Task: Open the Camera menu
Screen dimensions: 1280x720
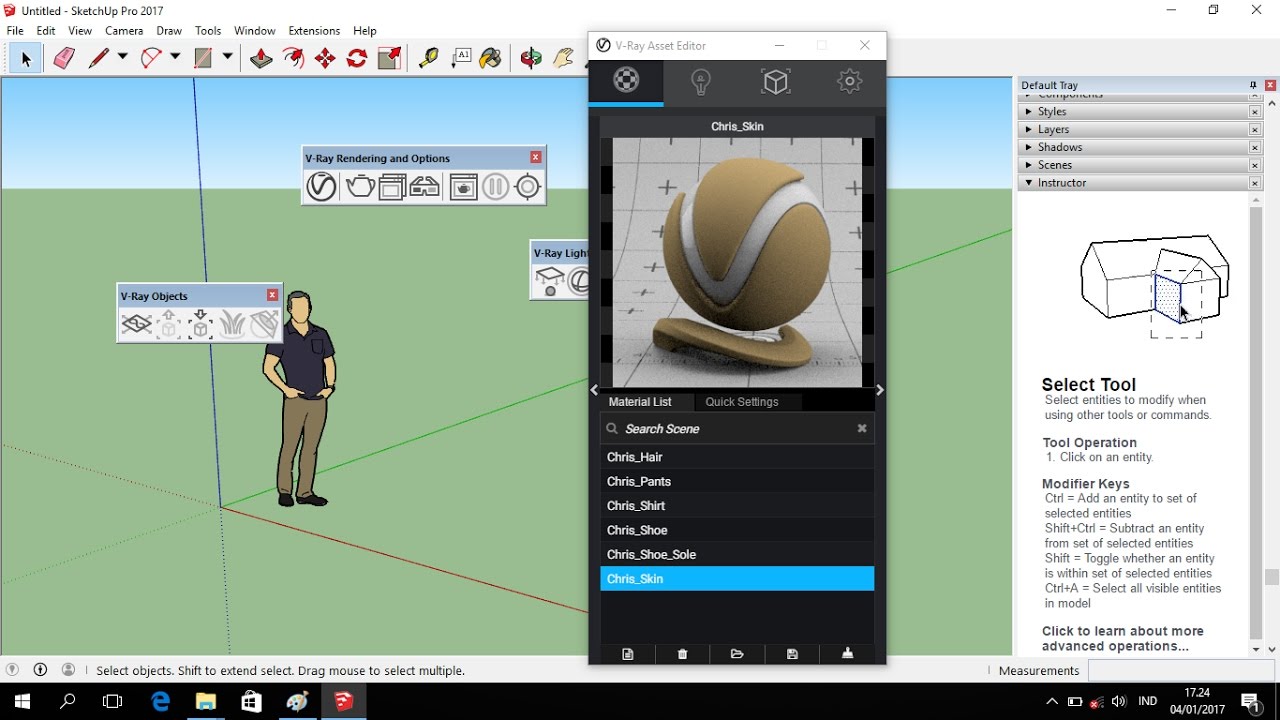Action: coord(124,31)
